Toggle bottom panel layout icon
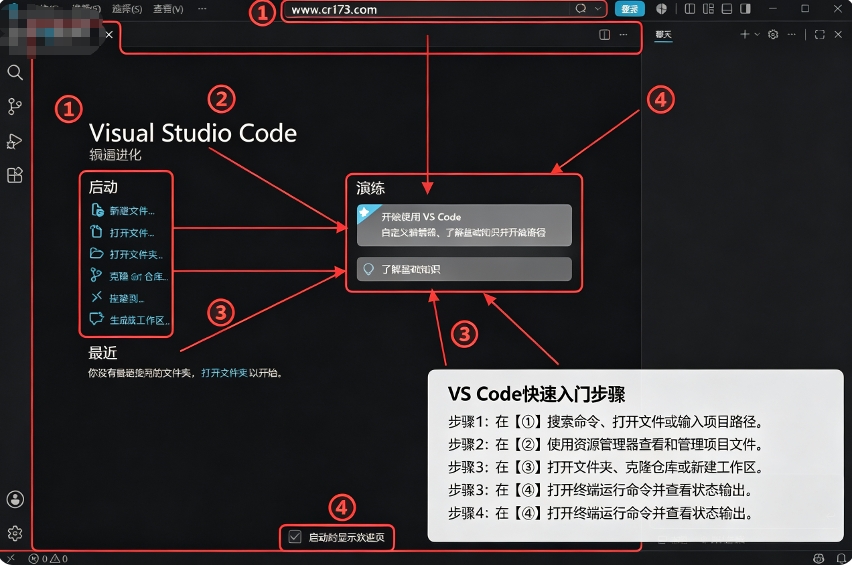Image resolution: width=852 pixels, height=566 pixels. [x=727, y=9]
